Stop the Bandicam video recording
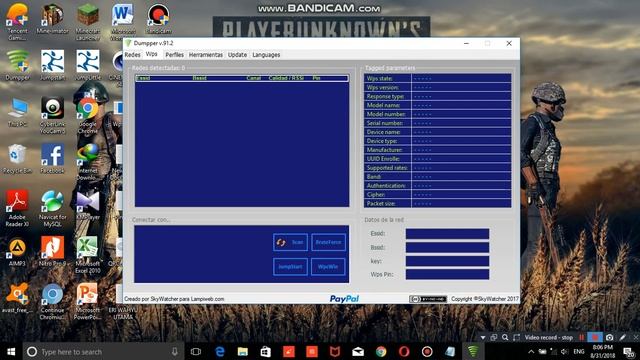This screenshot has height=360, width=640. click(595, 338)
